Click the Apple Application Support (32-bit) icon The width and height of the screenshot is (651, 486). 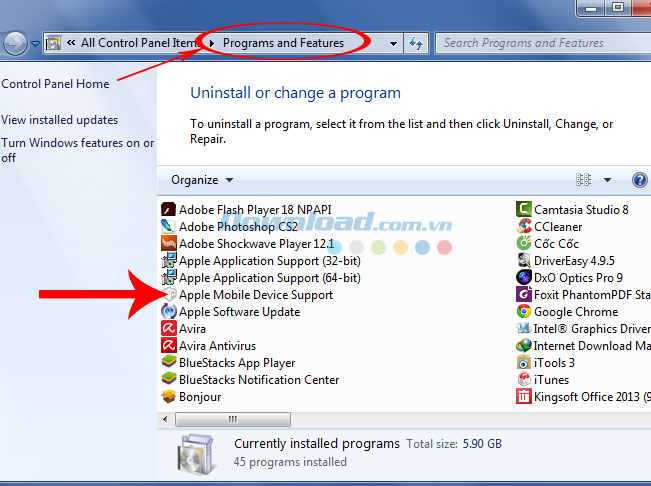[169, 260]
